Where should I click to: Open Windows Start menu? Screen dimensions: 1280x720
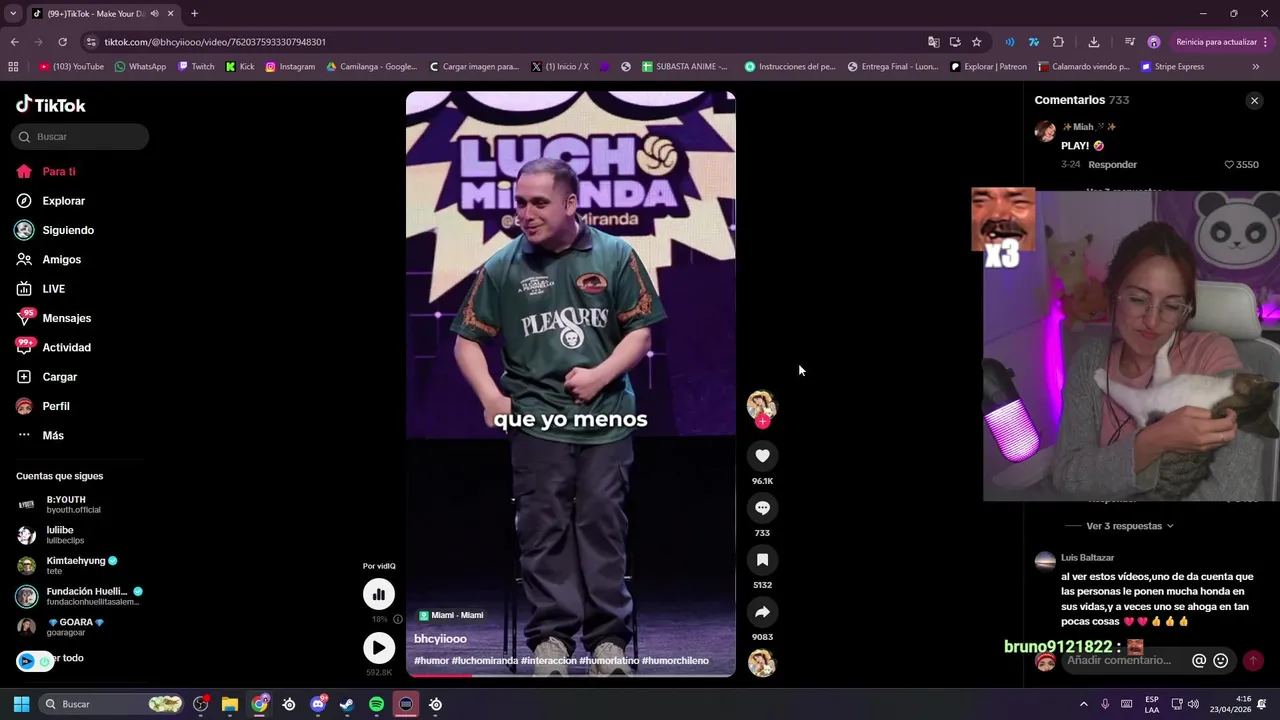coord(21,704)
